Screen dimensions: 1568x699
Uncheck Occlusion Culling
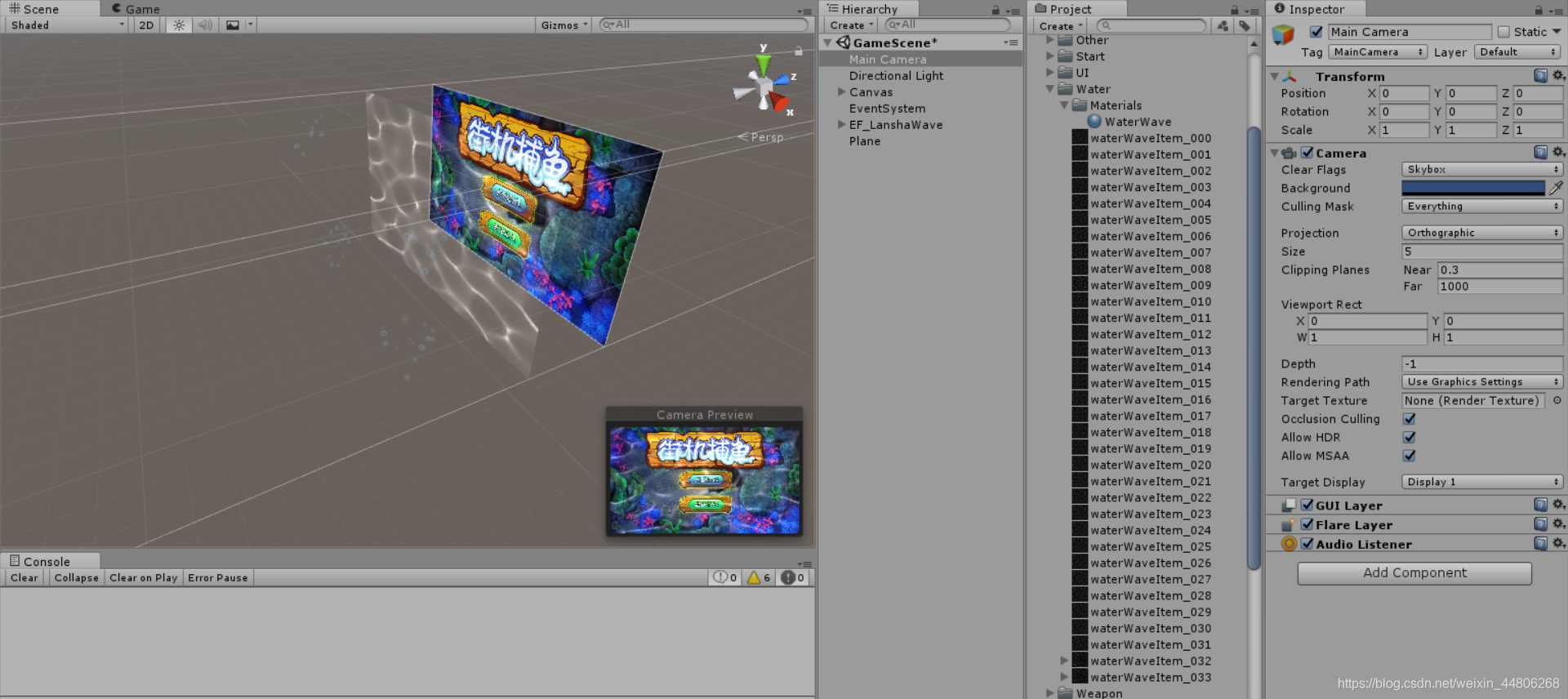(1410, 419)
